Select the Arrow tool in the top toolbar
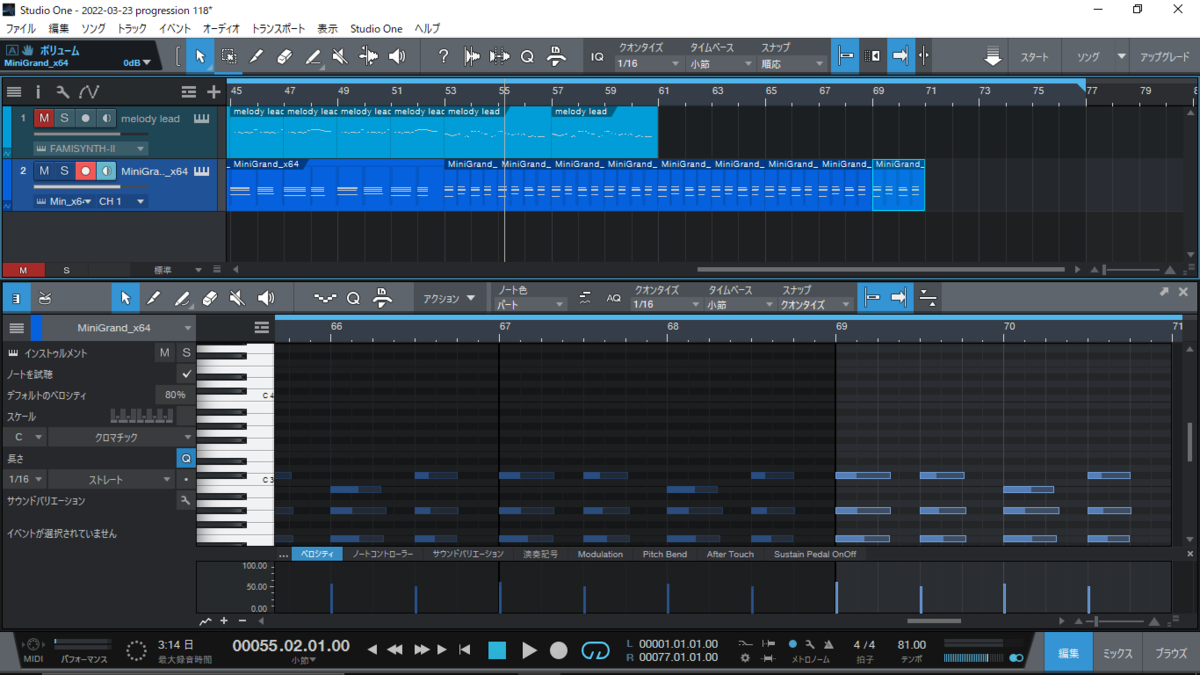The height and width of the screenshot is (675, 1200). 200,57
